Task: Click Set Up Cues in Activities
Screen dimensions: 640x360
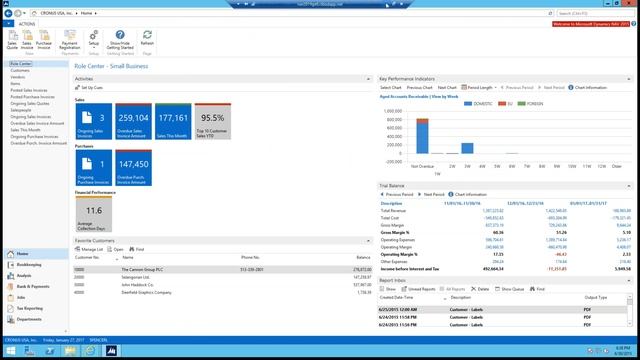Action: coord(89,88)
